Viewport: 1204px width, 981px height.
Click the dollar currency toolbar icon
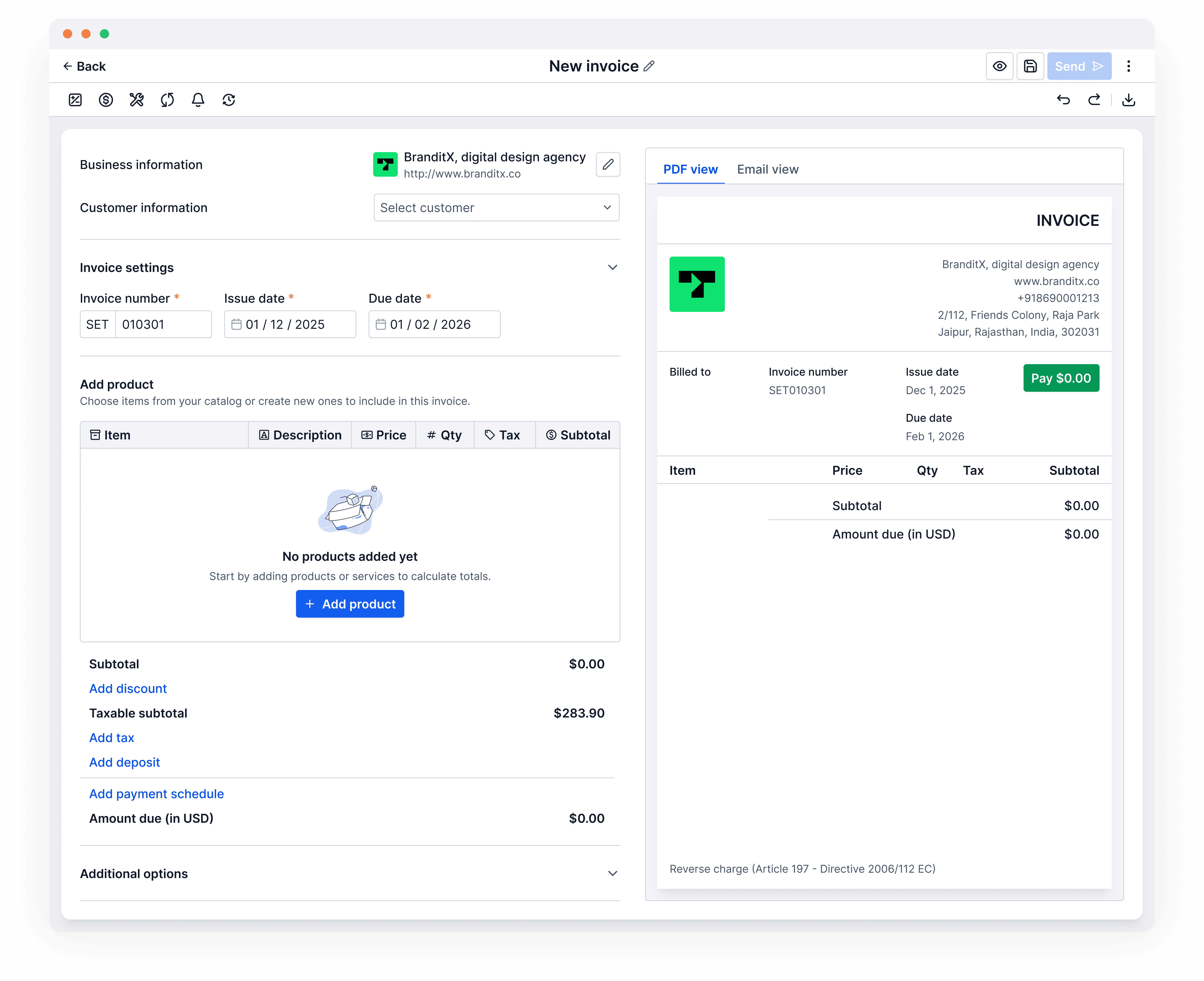106,100
